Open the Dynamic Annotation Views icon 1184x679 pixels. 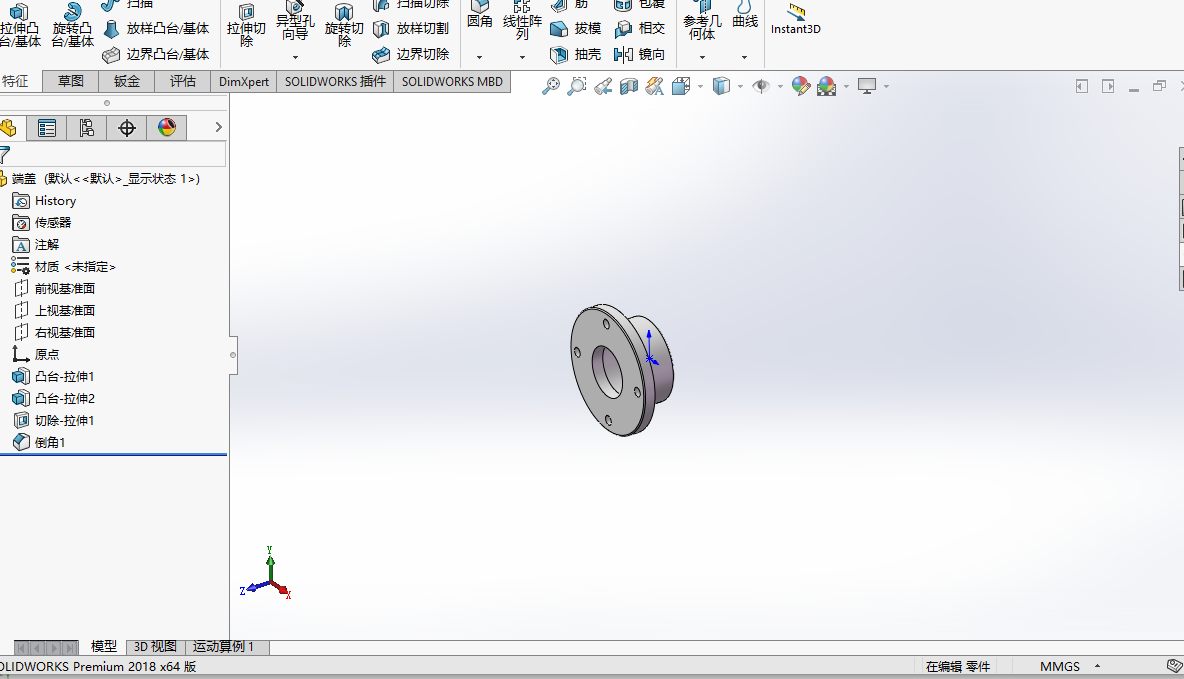pos(654,86)
